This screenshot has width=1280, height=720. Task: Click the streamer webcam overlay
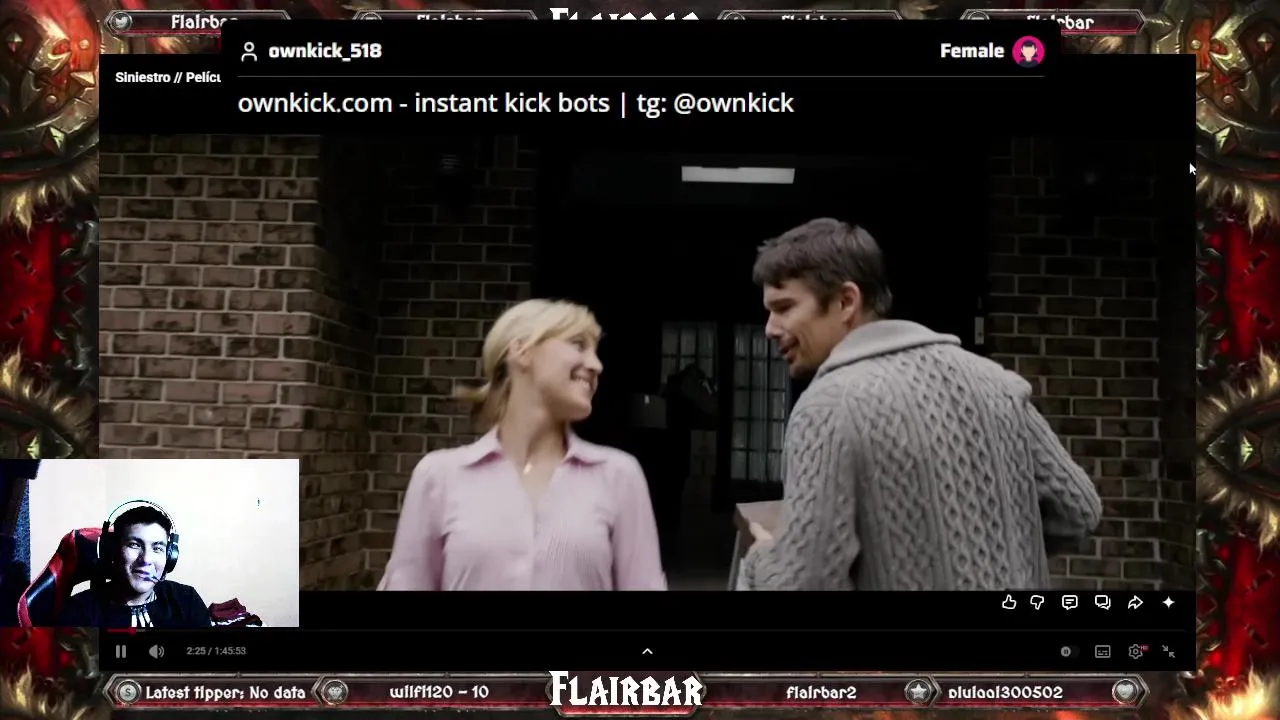click(150, 543)
